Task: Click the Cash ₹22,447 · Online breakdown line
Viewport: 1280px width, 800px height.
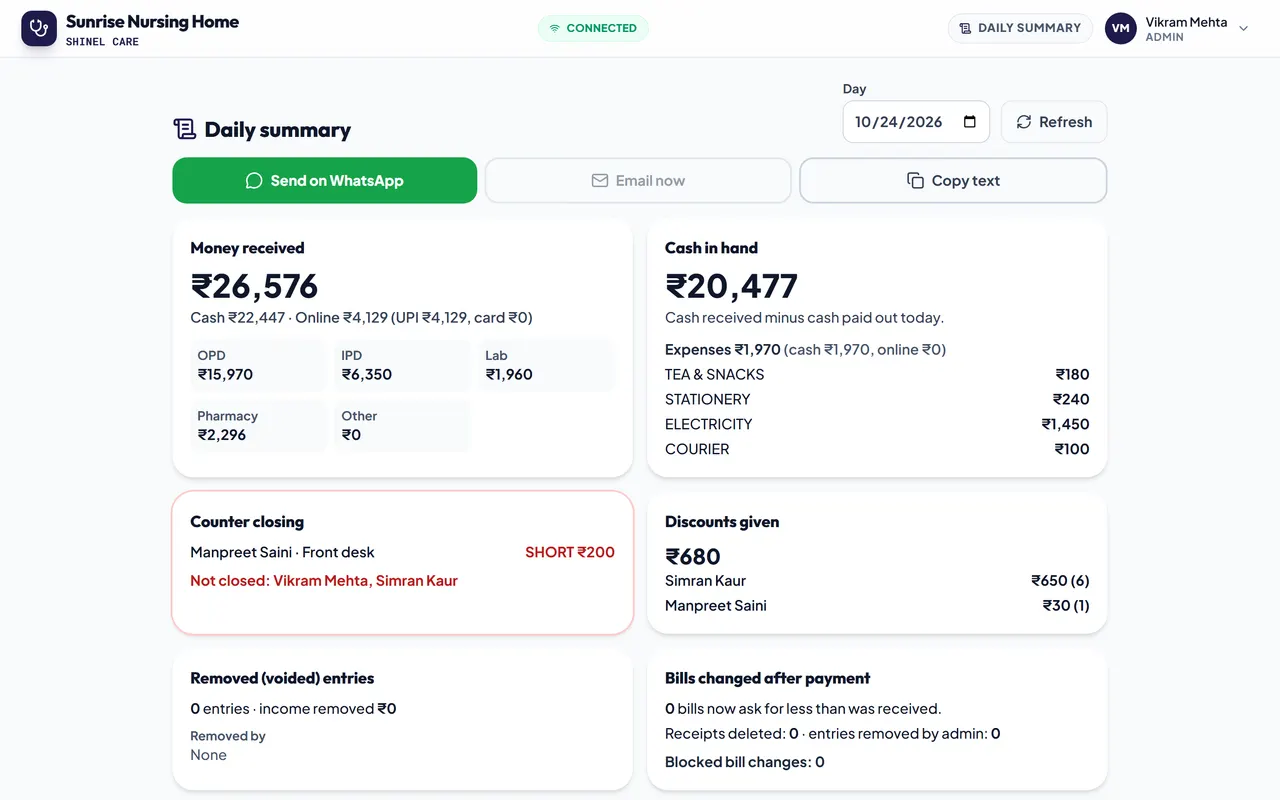Action: tap(361, 318)
